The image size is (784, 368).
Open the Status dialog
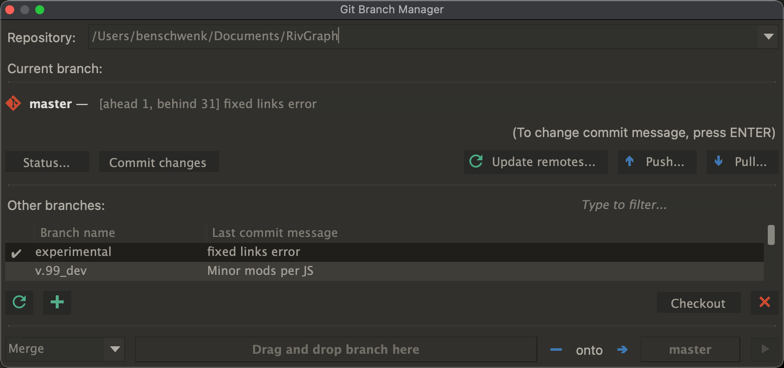point(47,162)
